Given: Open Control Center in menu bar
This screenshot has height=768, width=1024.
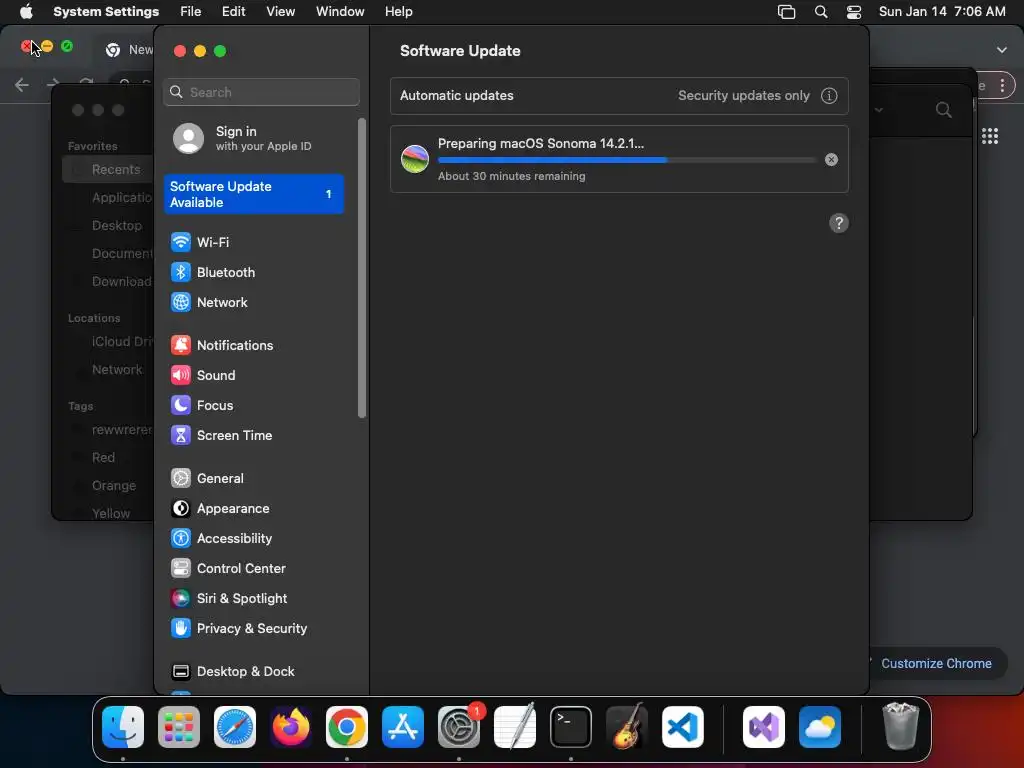Looking at the screenshot, I should (x=854, y=12).
